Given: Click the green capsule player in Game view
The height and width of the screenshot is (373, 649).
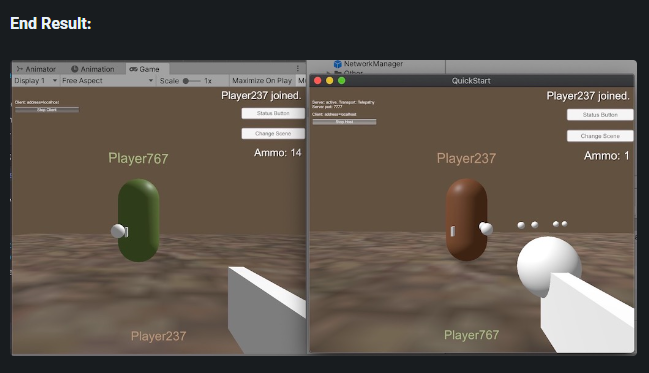Looking at the screenshot, I should (139, 220).
